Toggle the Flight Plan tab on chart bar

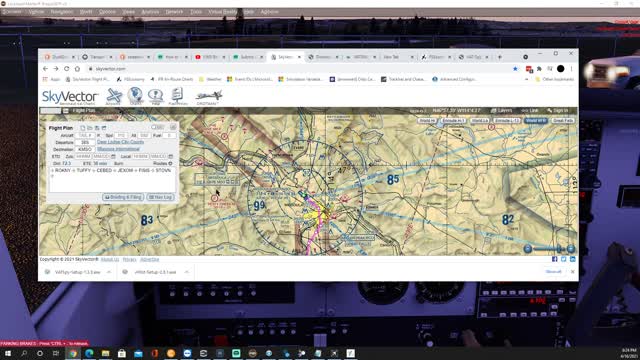click(x=84, y=111)
